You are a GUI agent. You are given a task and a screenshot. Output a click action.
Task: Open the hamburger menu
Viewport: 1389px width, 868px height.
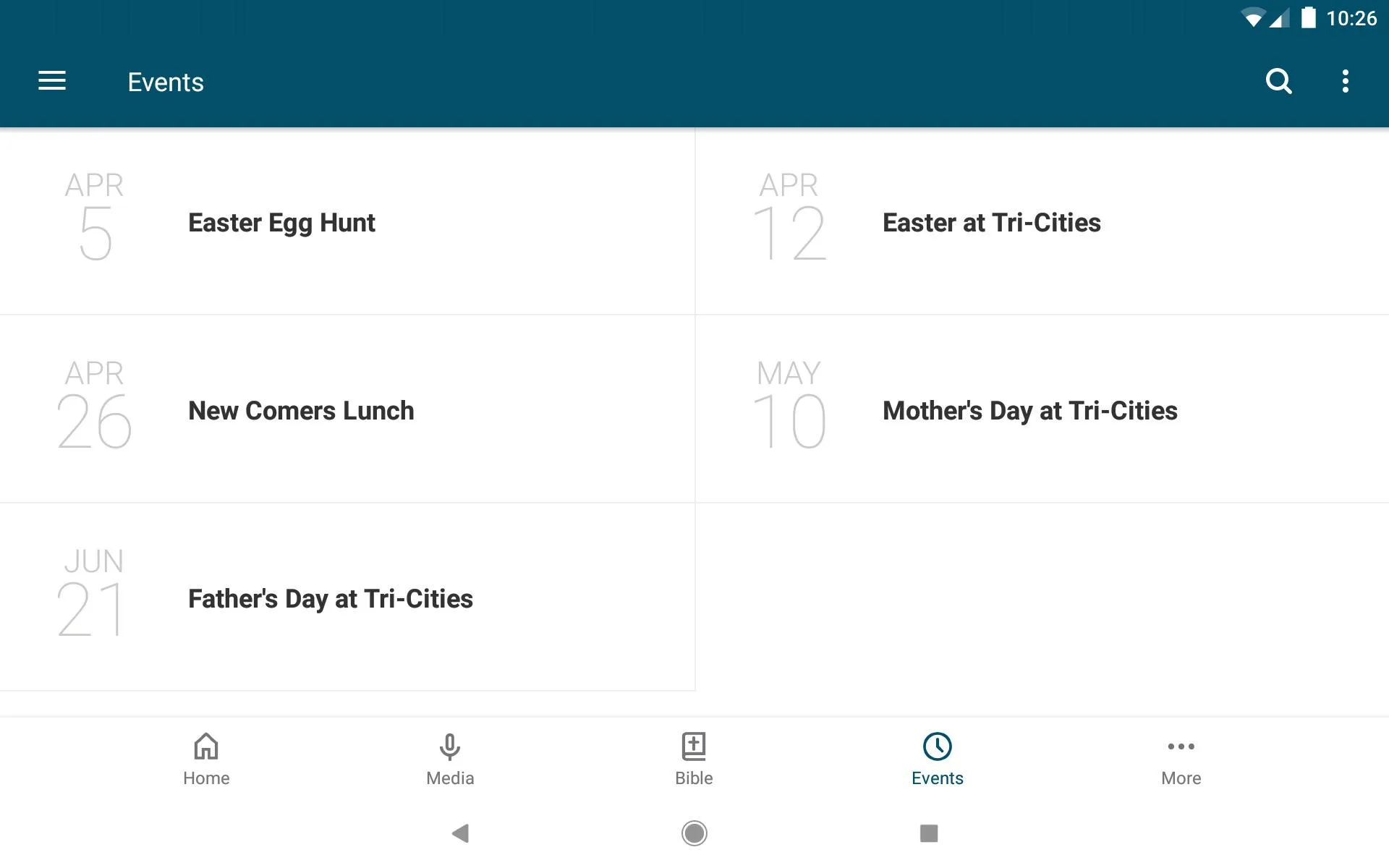[x=52, y=82]
